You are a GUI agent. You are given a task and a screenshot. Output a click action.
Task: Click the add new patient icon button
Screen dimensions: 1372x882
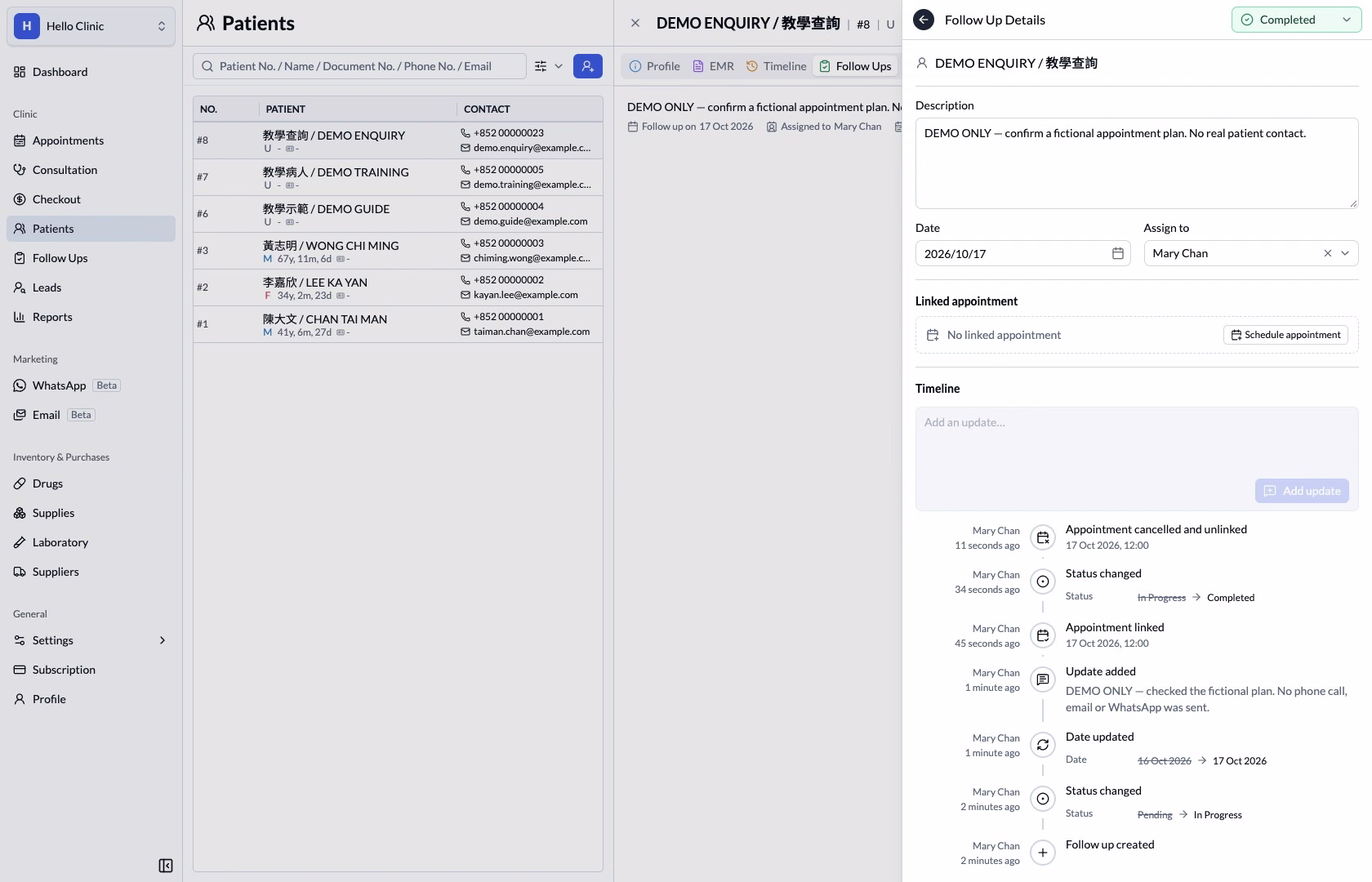tap(588, 66)
